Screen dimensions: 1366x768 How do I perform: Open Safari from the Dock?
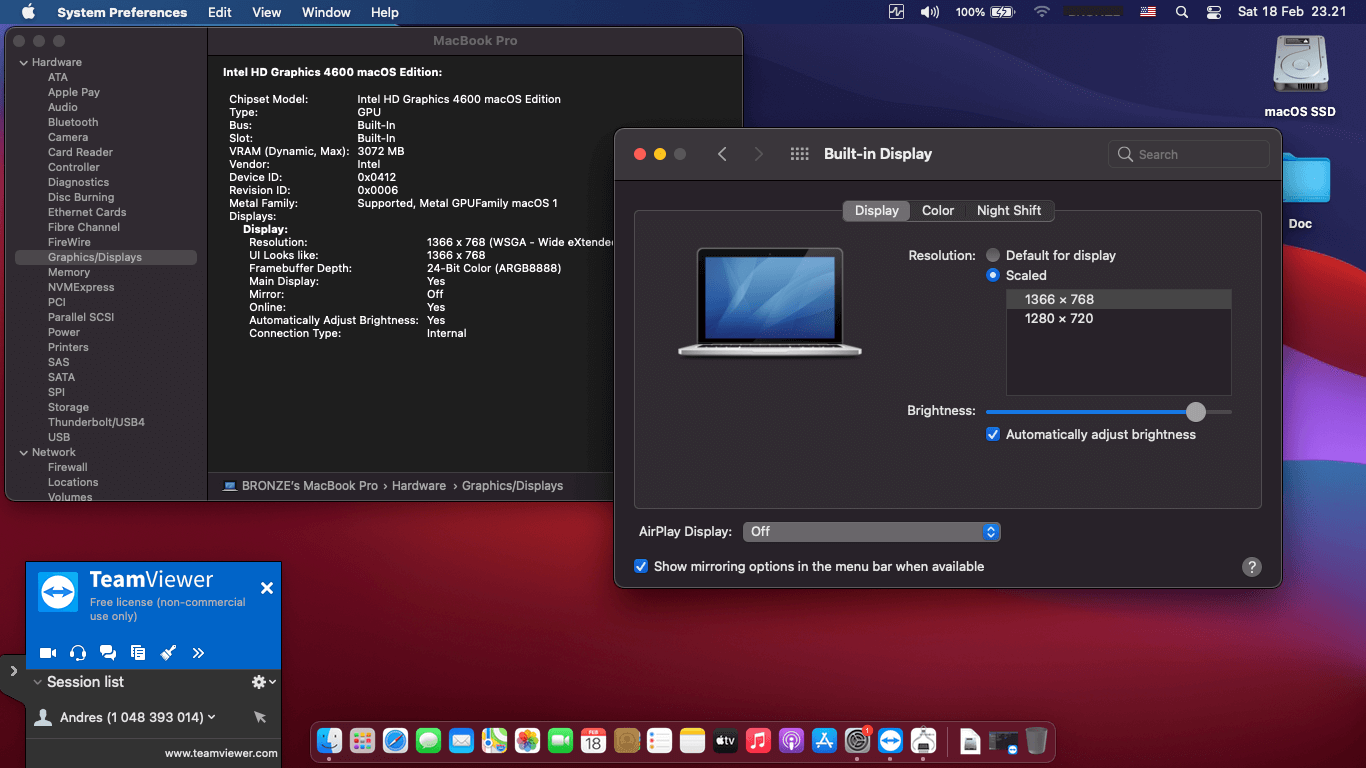point(395,741)
